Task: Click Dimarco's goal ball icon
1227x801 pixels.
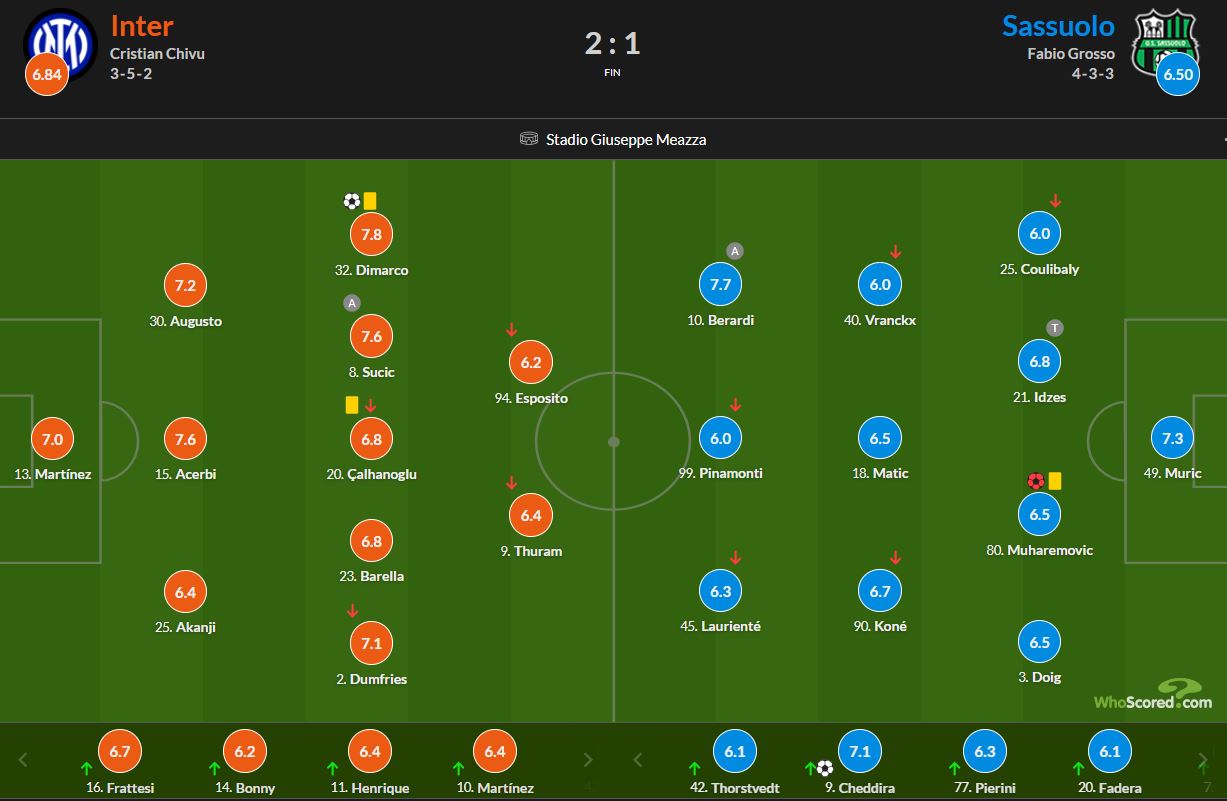Action: (x=351, y=201)
